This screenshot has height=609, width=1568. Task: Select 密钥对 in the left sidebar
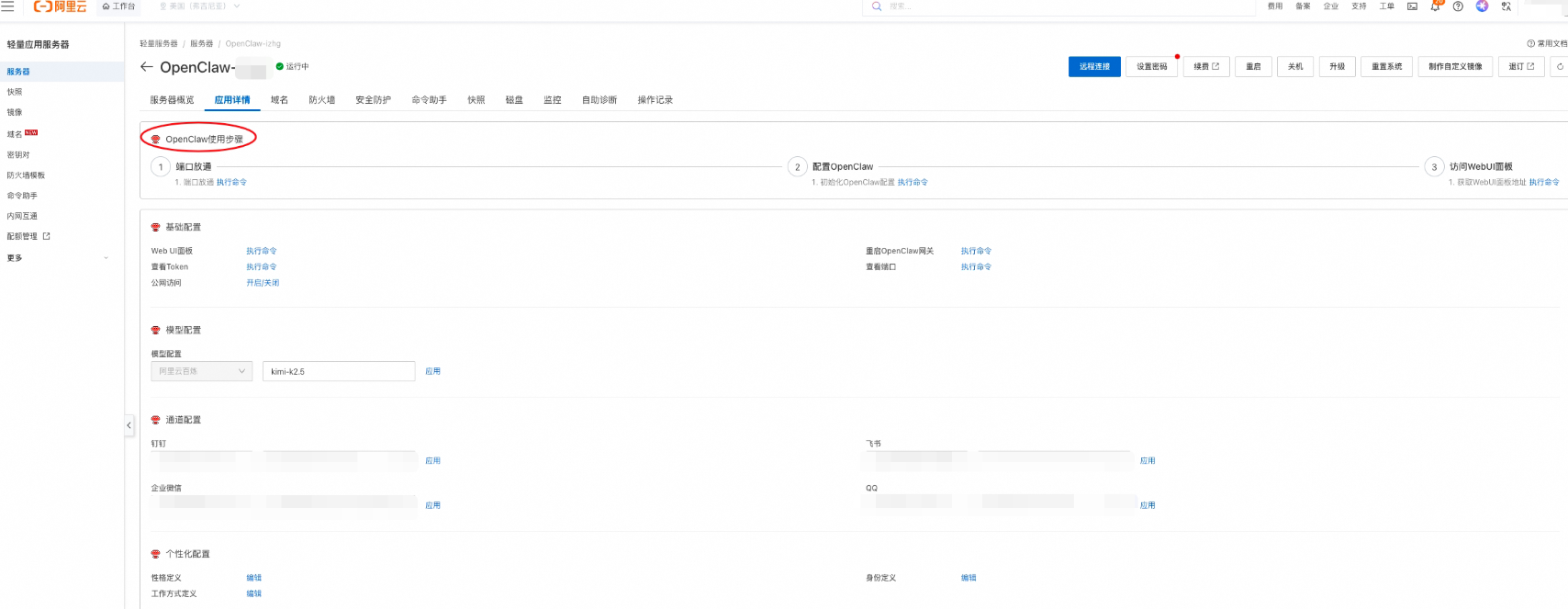(x=18, y=154)
